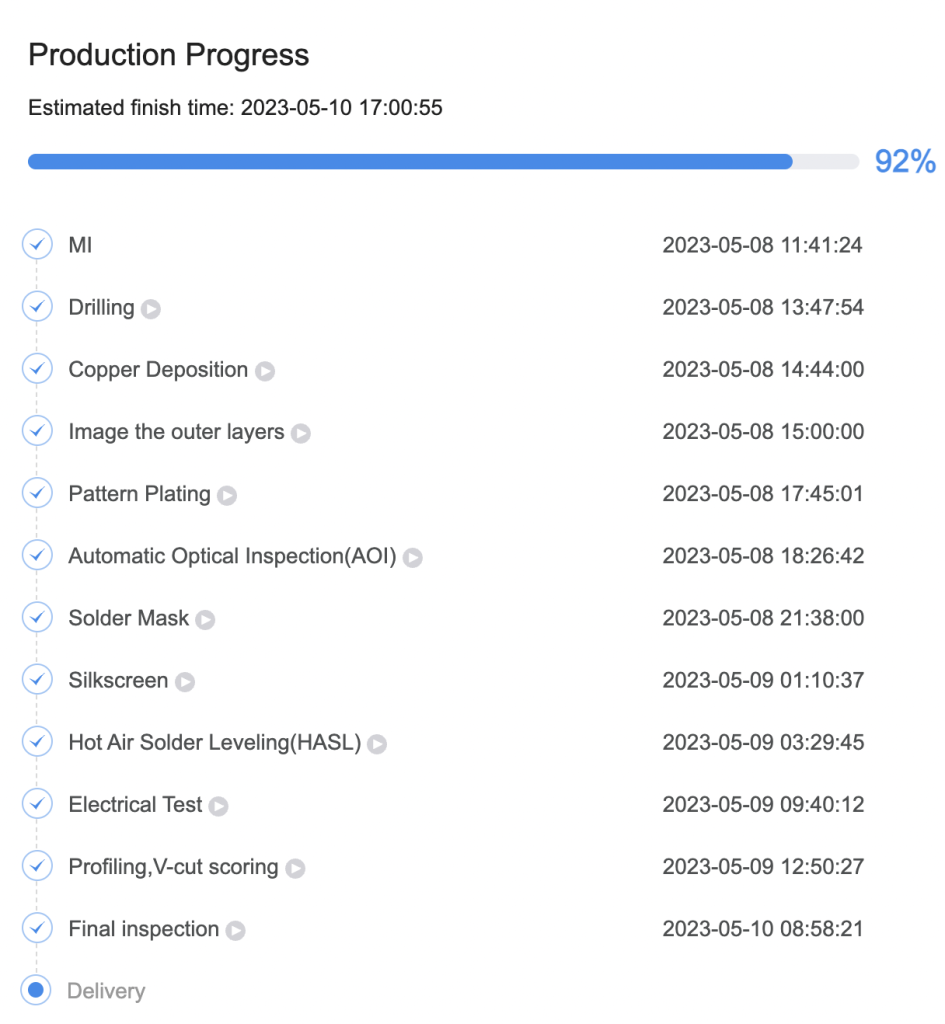This screenshot has height=1024, width=945.
Task: Play the Silkscreen step video icon
Action: point(185,682)
